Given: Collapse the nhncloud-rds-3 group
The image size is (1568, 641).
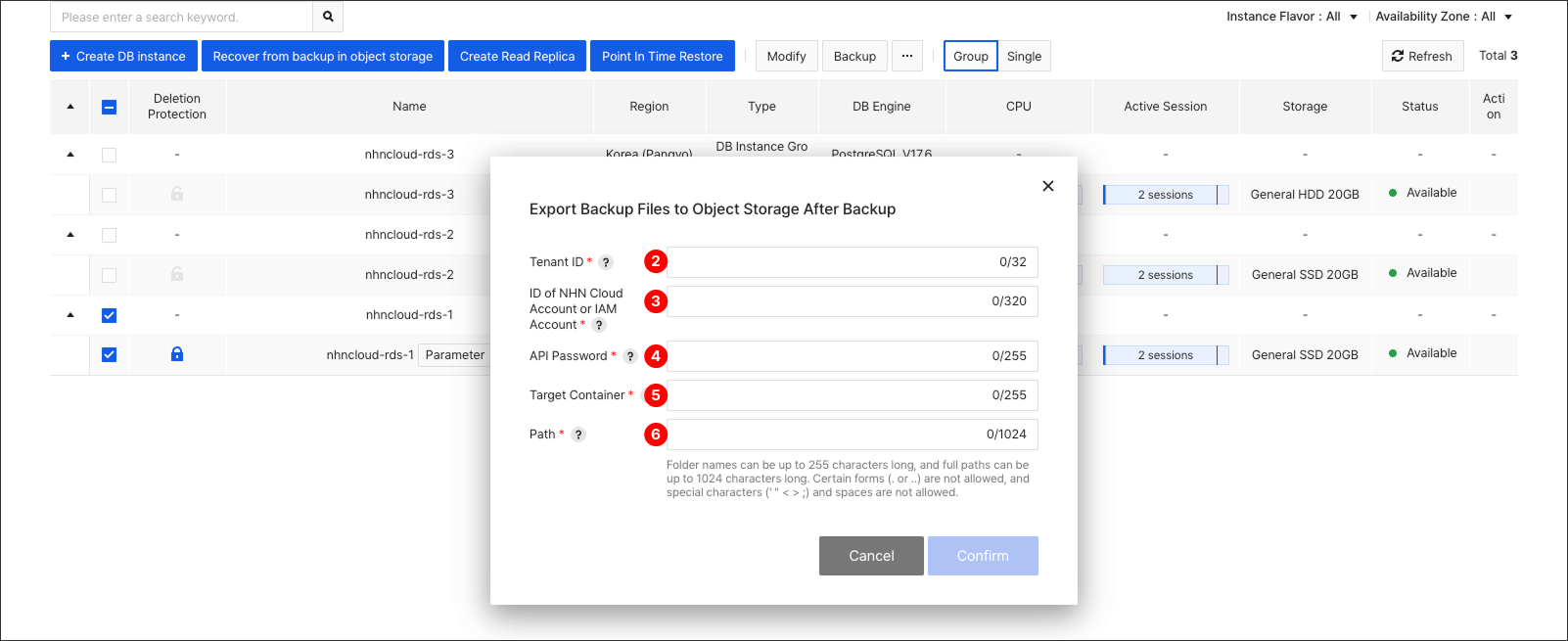Looking at the screenshot, I should pyautogui.click(x=70, y=155).
